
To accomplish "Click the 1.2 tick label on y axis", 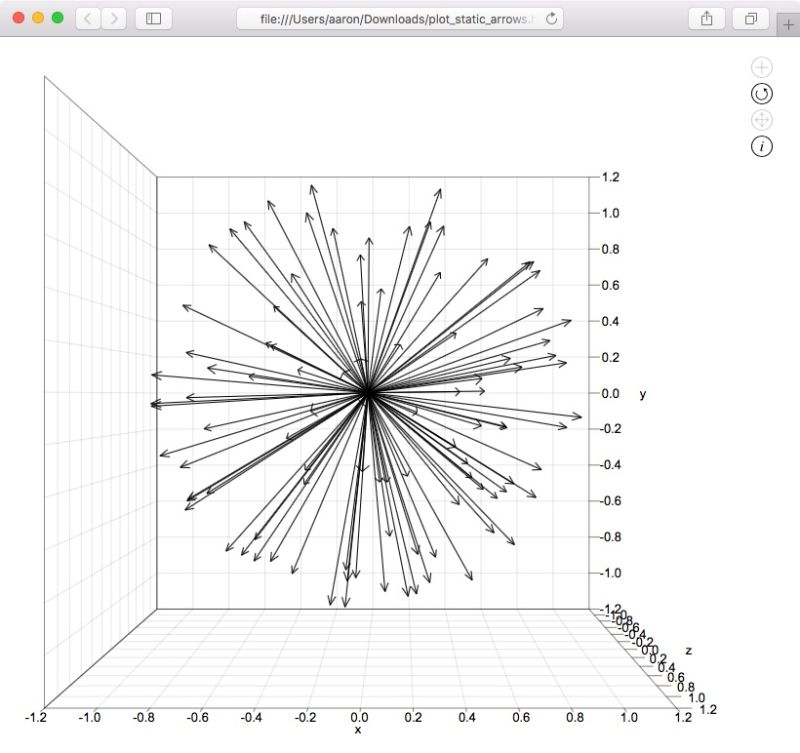I will point(611,175).
